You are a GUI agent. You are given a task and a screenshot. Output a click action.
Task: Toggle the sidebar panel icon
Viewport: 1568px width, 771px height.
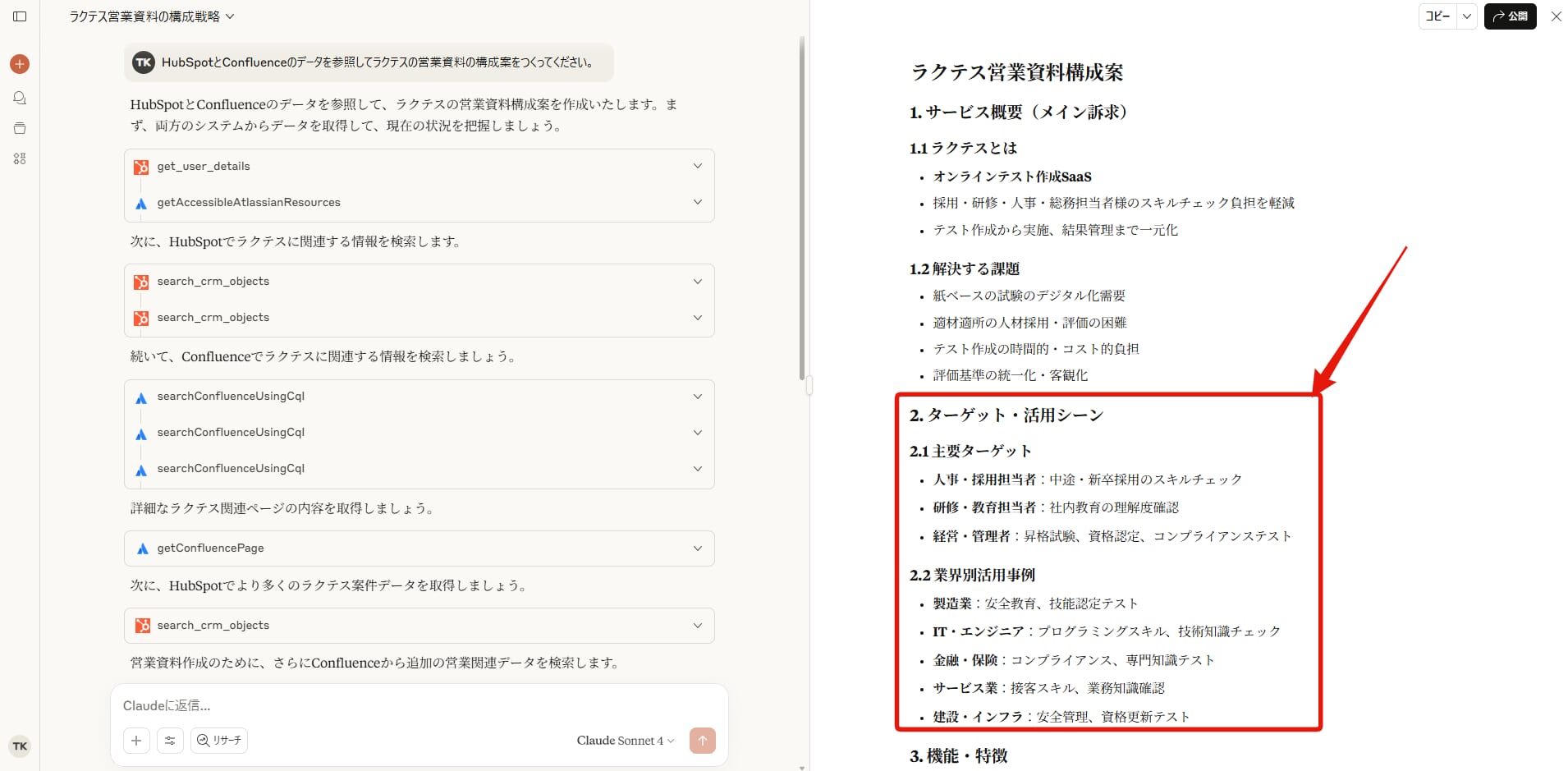click(20, 16)
